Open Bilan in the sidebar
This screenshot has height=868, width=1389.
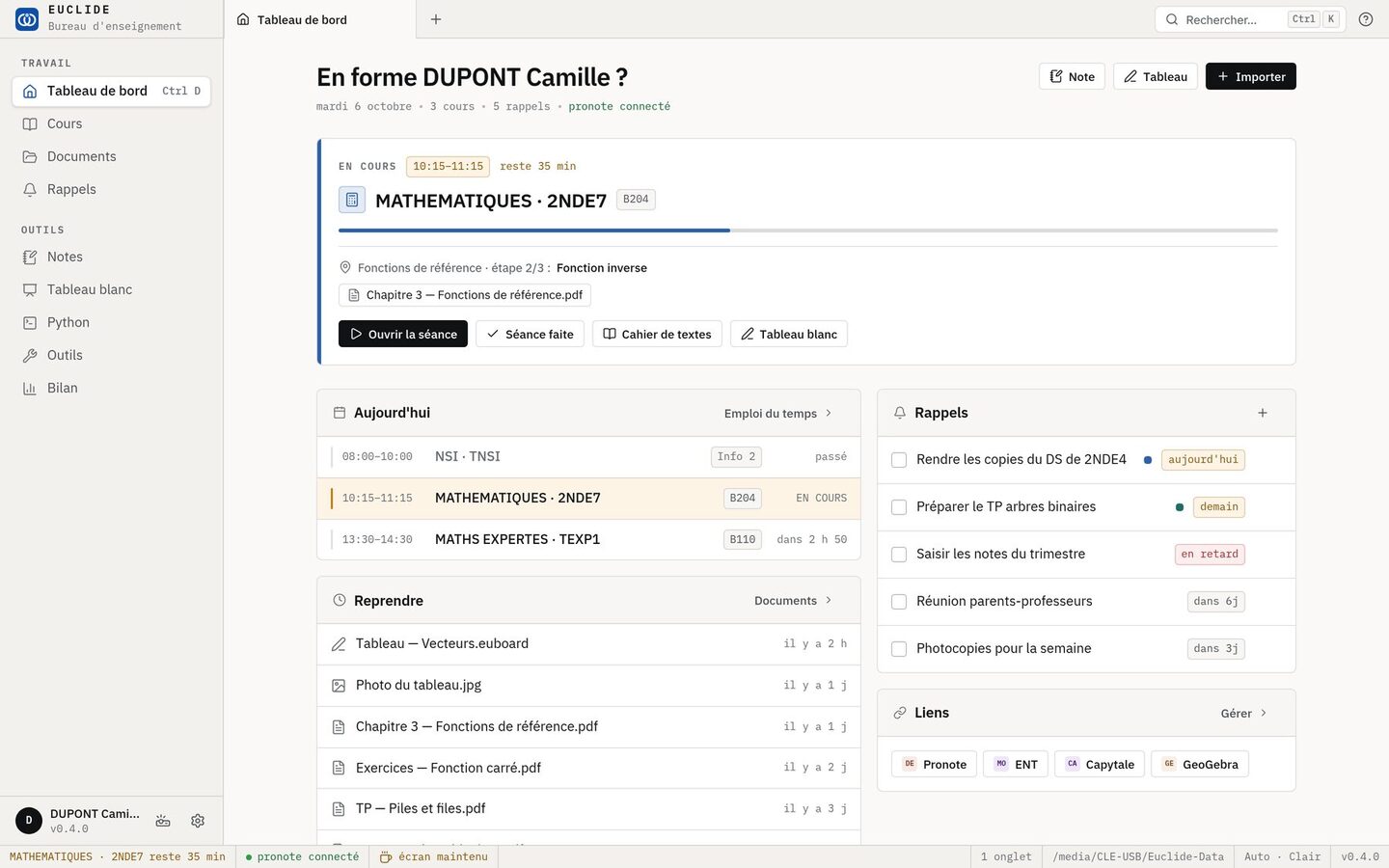(111, 388)
